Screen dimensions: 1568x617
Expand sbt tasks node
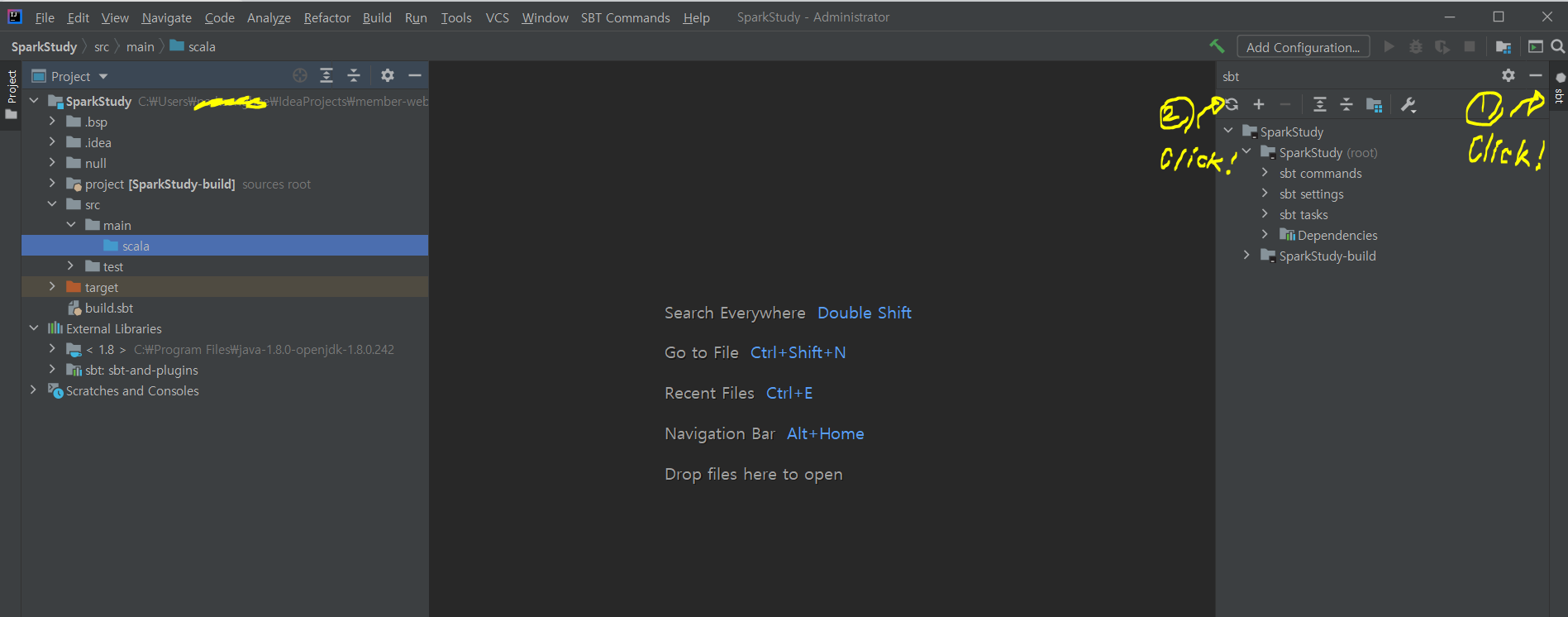1265,213
